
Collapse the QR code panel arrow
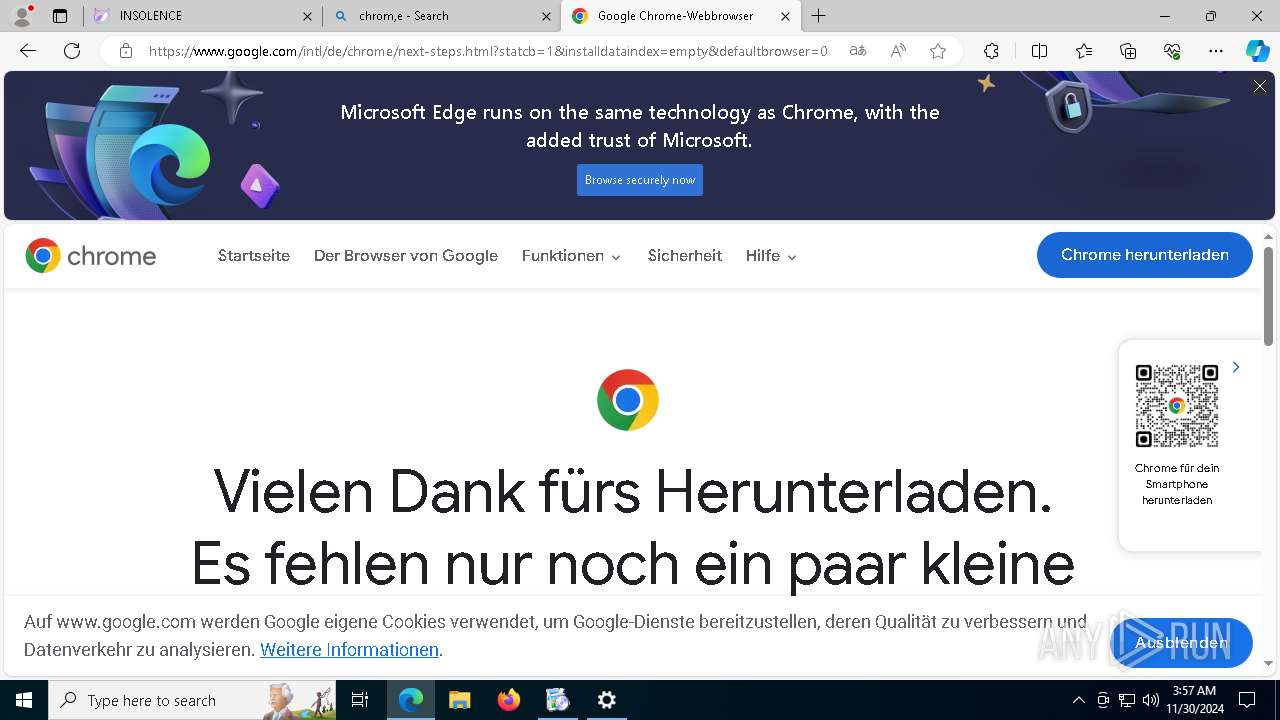click(1236, 367)
